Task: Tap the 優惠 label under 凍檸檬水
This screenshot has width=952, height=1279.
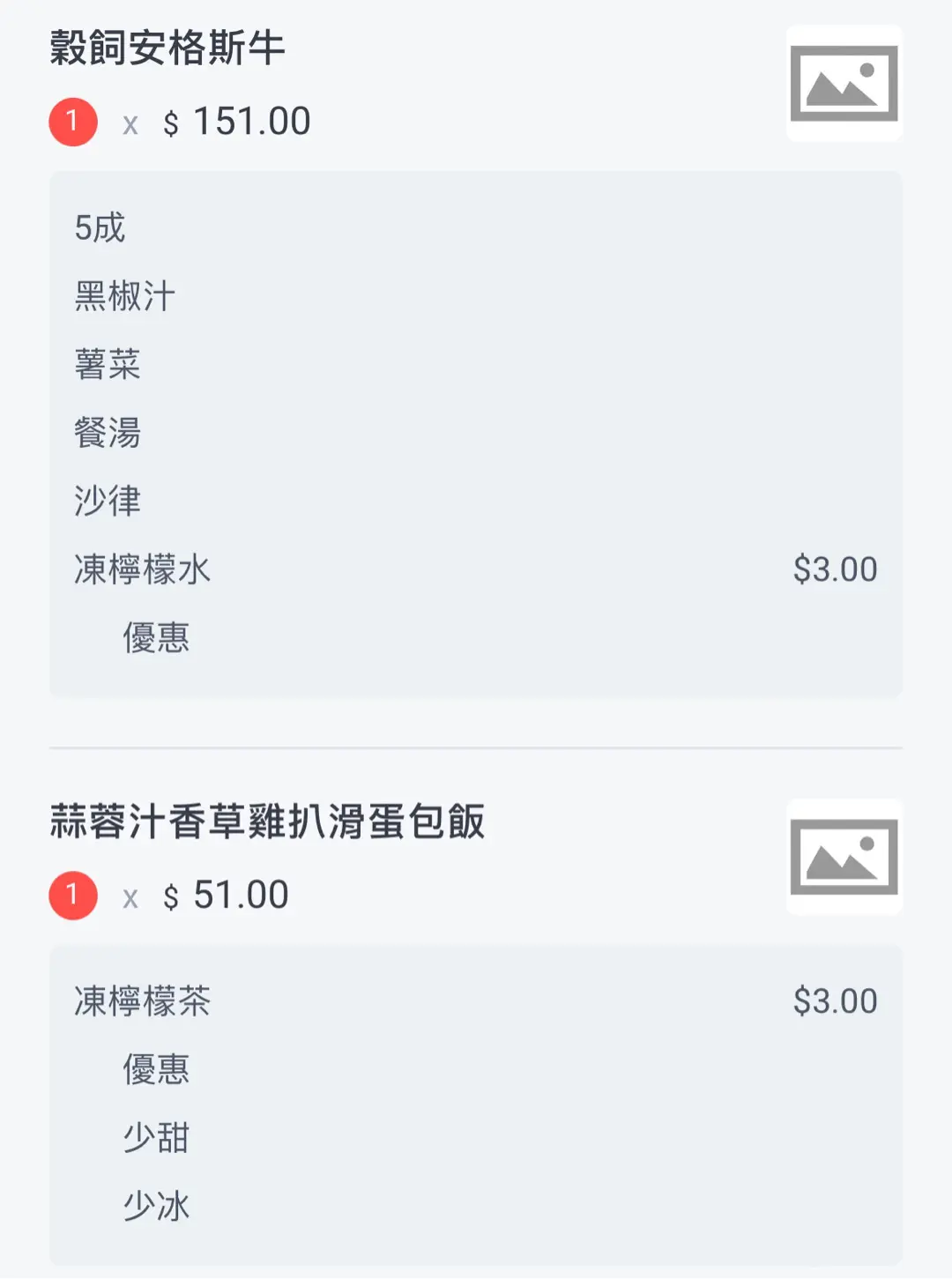Action: click(x=156, y=637)
